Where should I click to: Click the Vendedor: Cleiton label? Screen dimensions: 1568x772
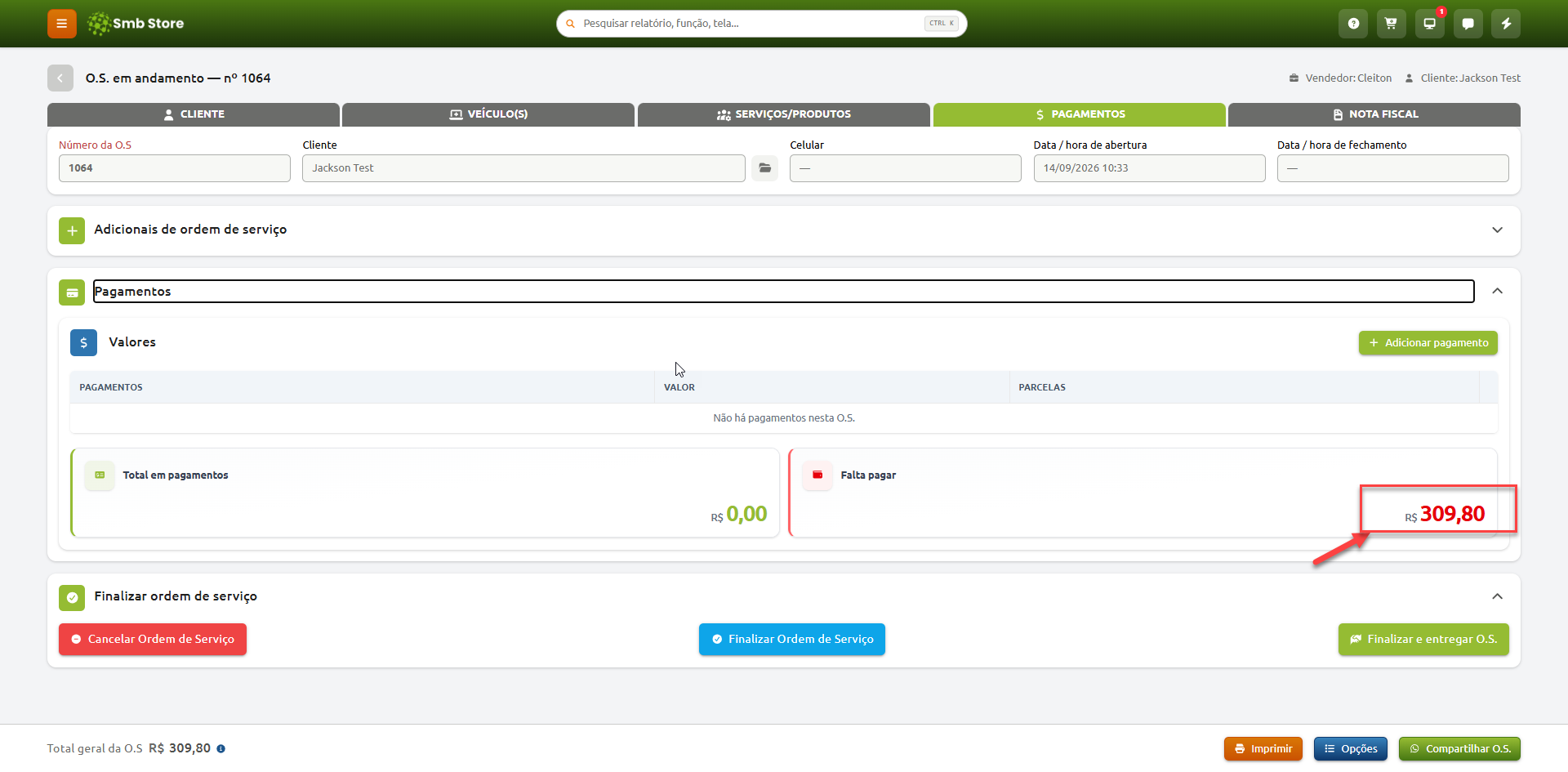pos(1340,78)
